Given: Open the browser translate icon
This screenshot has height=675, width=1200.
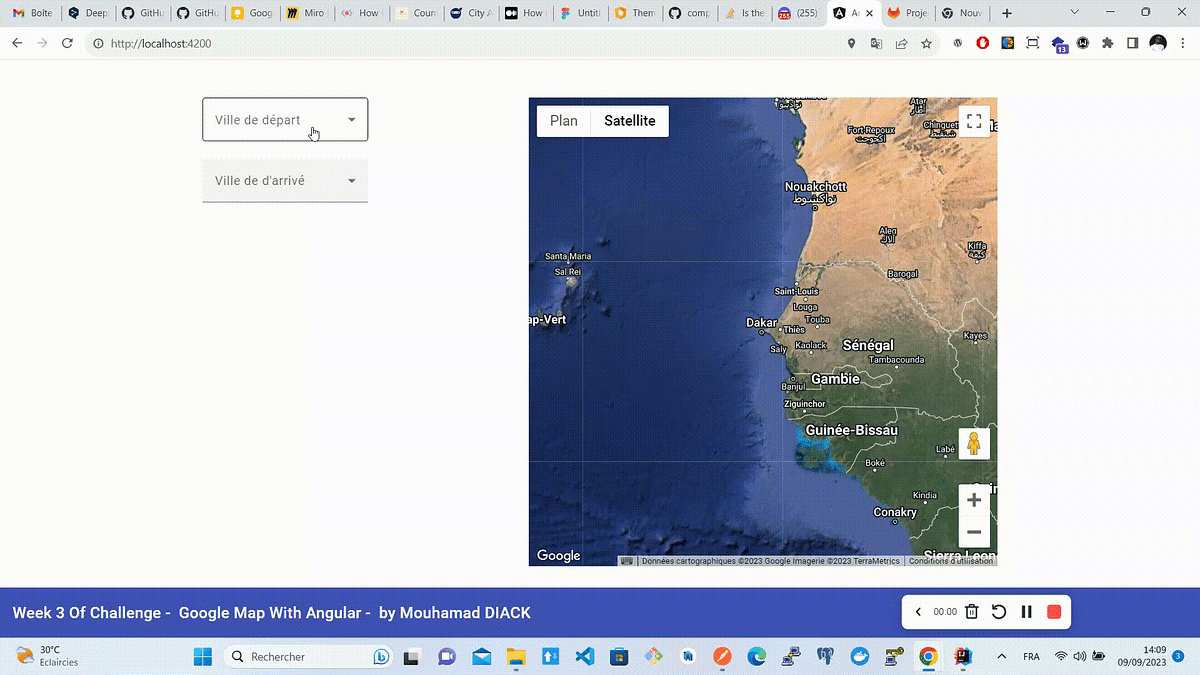Looking at the screenshot, I should coord(875,43).
